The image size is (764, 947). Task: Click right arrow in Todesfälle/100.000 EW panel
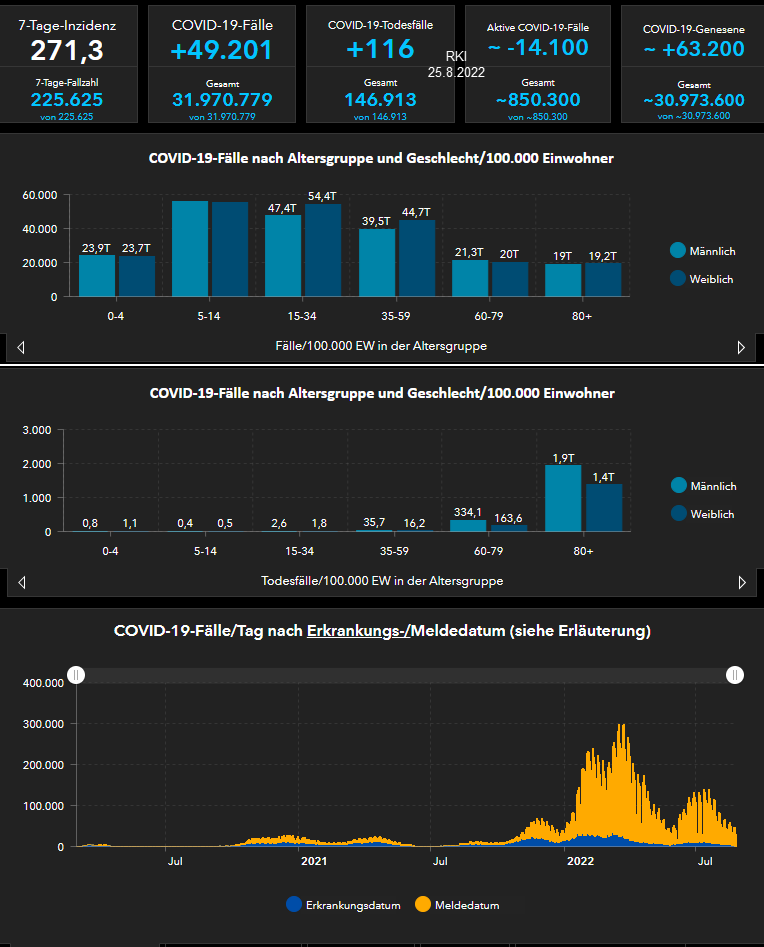pos(741,582)
